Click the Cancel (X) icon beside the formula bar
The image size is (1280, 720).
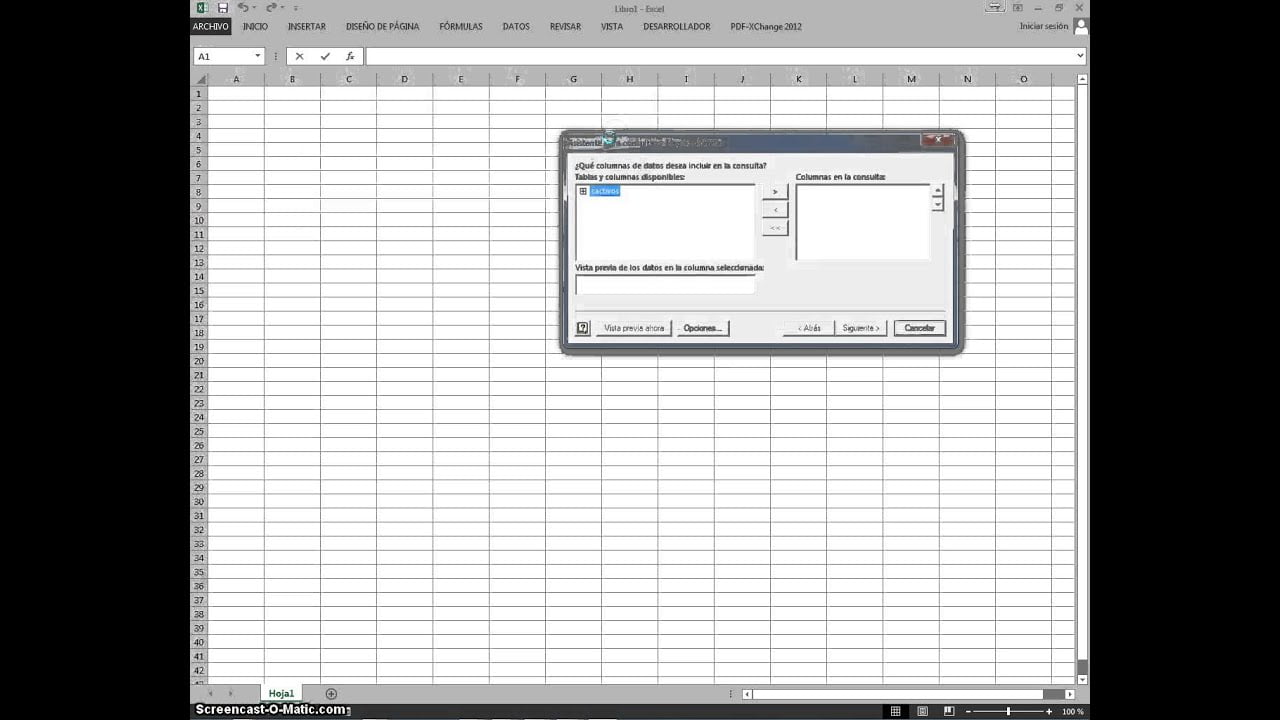pos(299,56)
